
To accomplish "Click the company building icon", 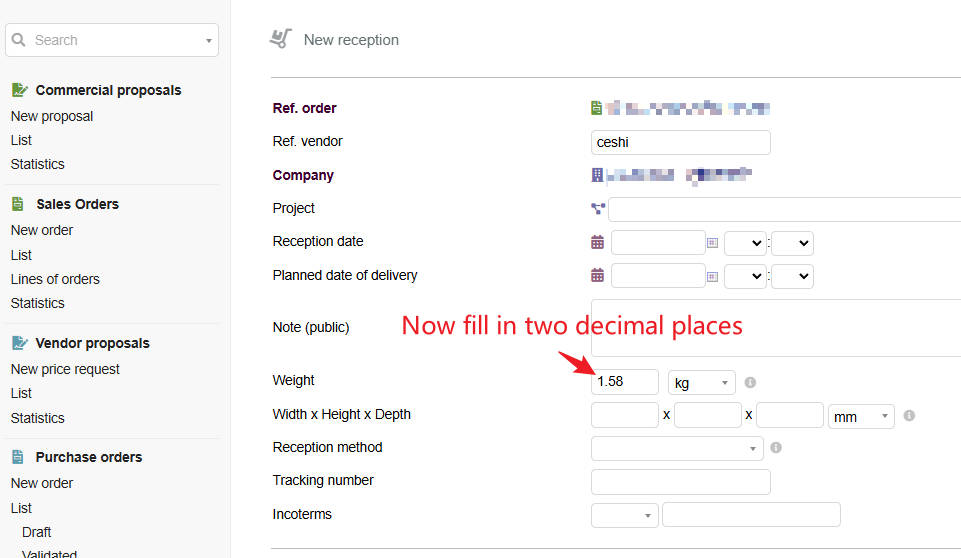I will pos(598,175).
